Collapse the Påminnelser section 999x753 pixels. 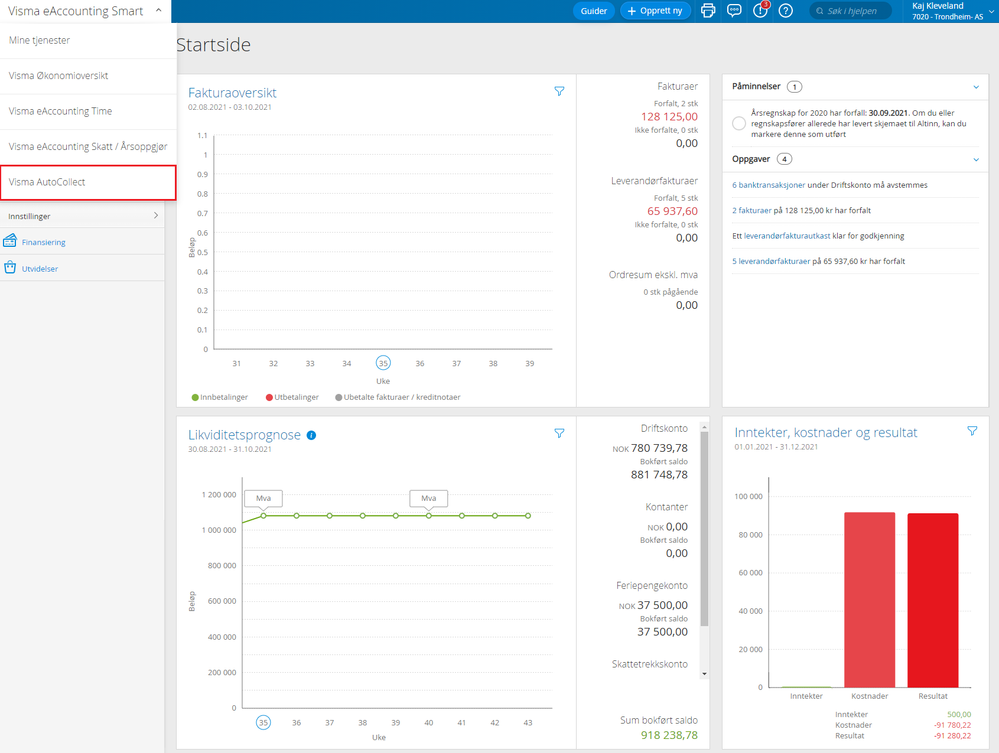click(x=976, y=87)
